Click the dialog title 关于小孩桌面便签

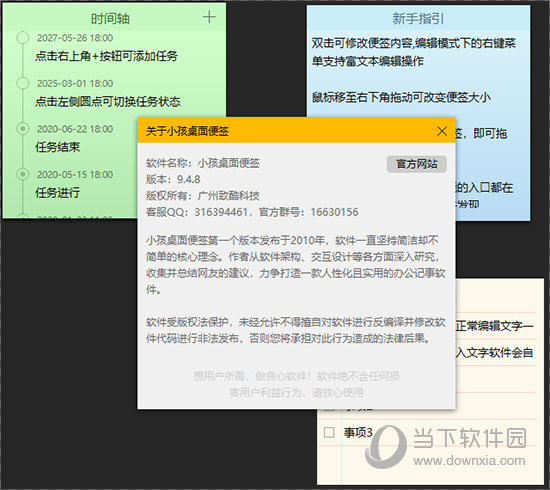tap(187, 131)
